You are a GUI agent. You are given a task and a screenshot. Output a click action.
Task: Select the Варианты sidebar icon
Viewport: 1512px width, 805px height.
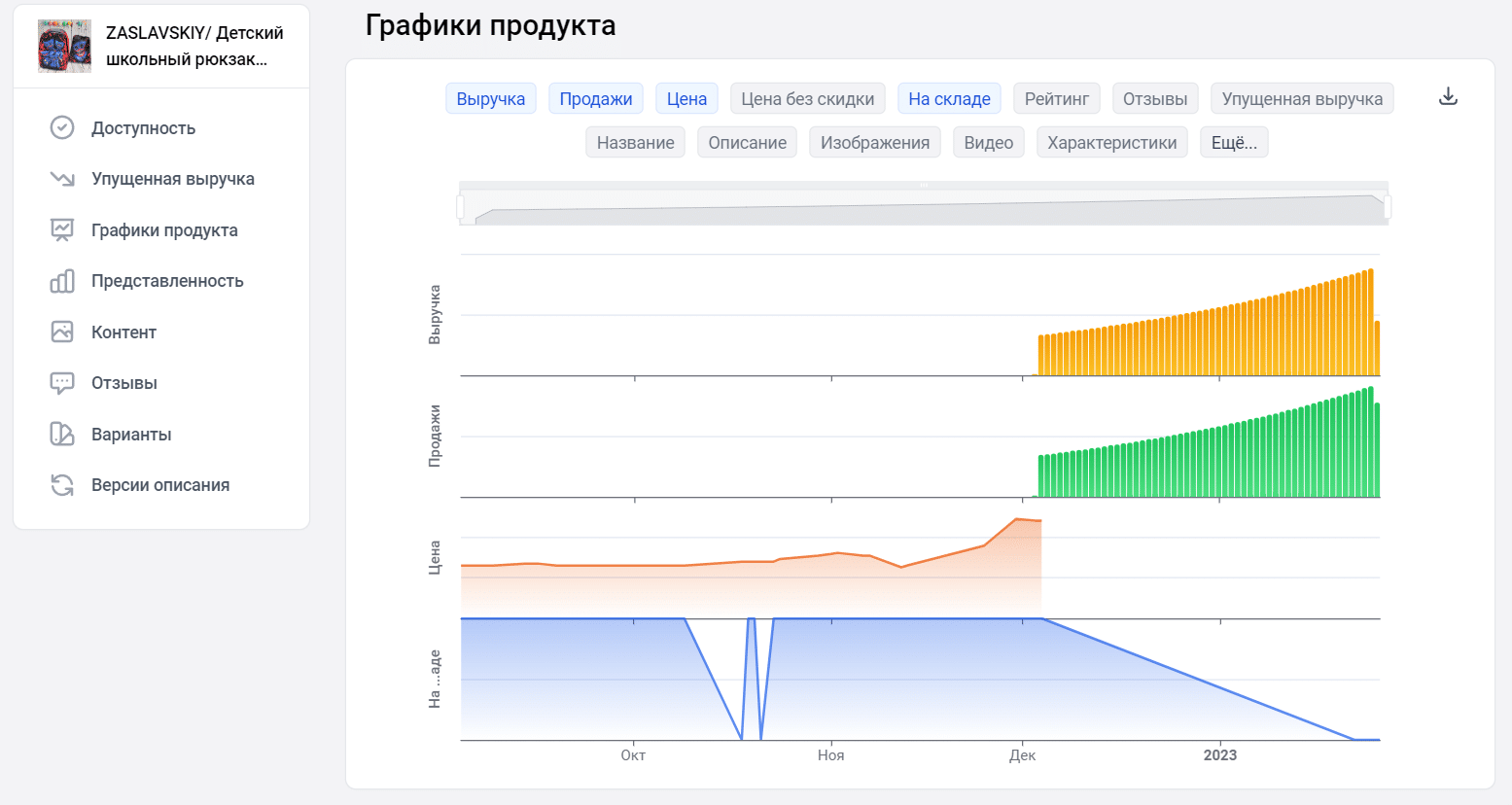tap(60, 434)
